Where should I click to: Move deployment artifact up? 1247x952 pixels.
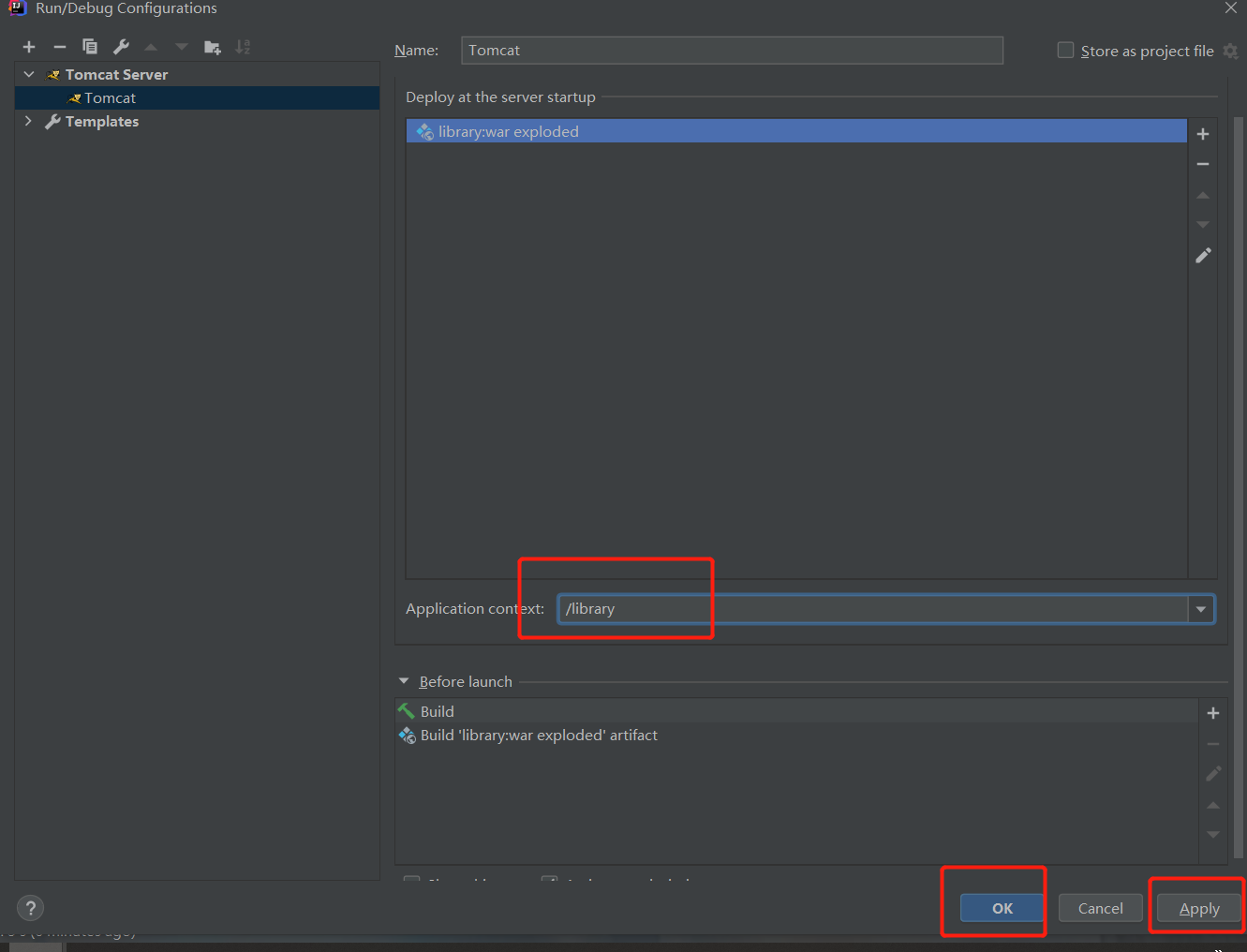[x=1203, y=195]
